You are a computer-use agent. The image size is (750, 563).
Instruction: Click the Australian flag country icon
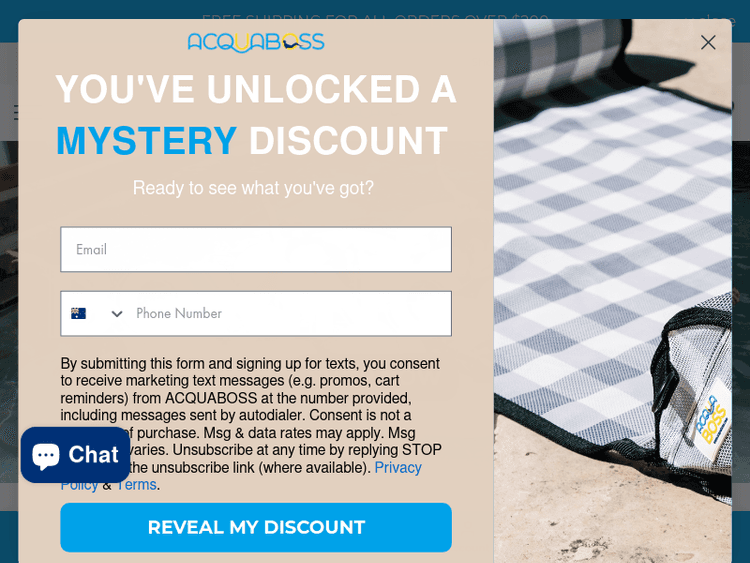pyautogui.click(x=78, y=313)
